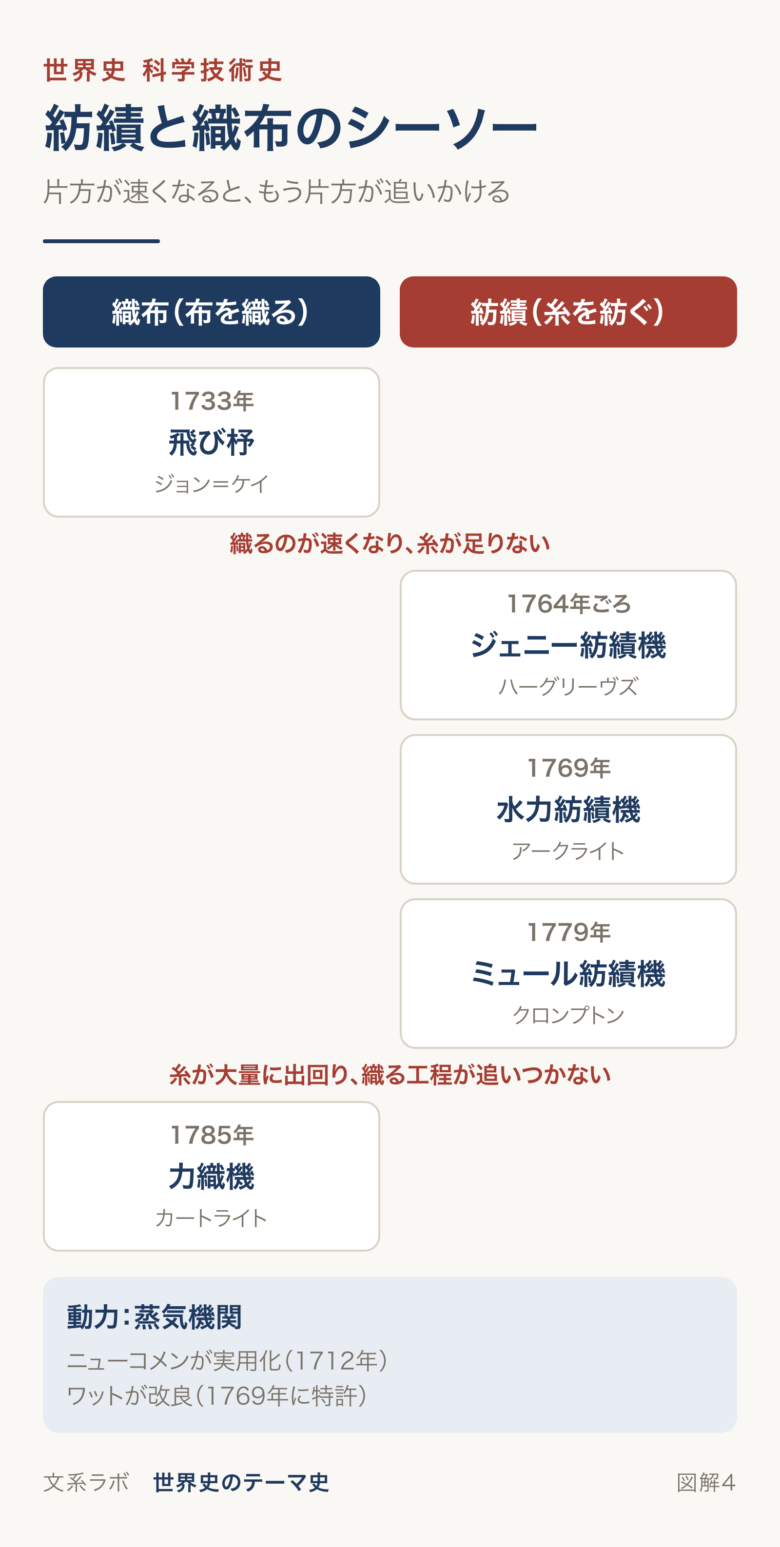Select the ジェニー紡績機 card
This screenshot has width=780, height=1547.
pos(568,645)
